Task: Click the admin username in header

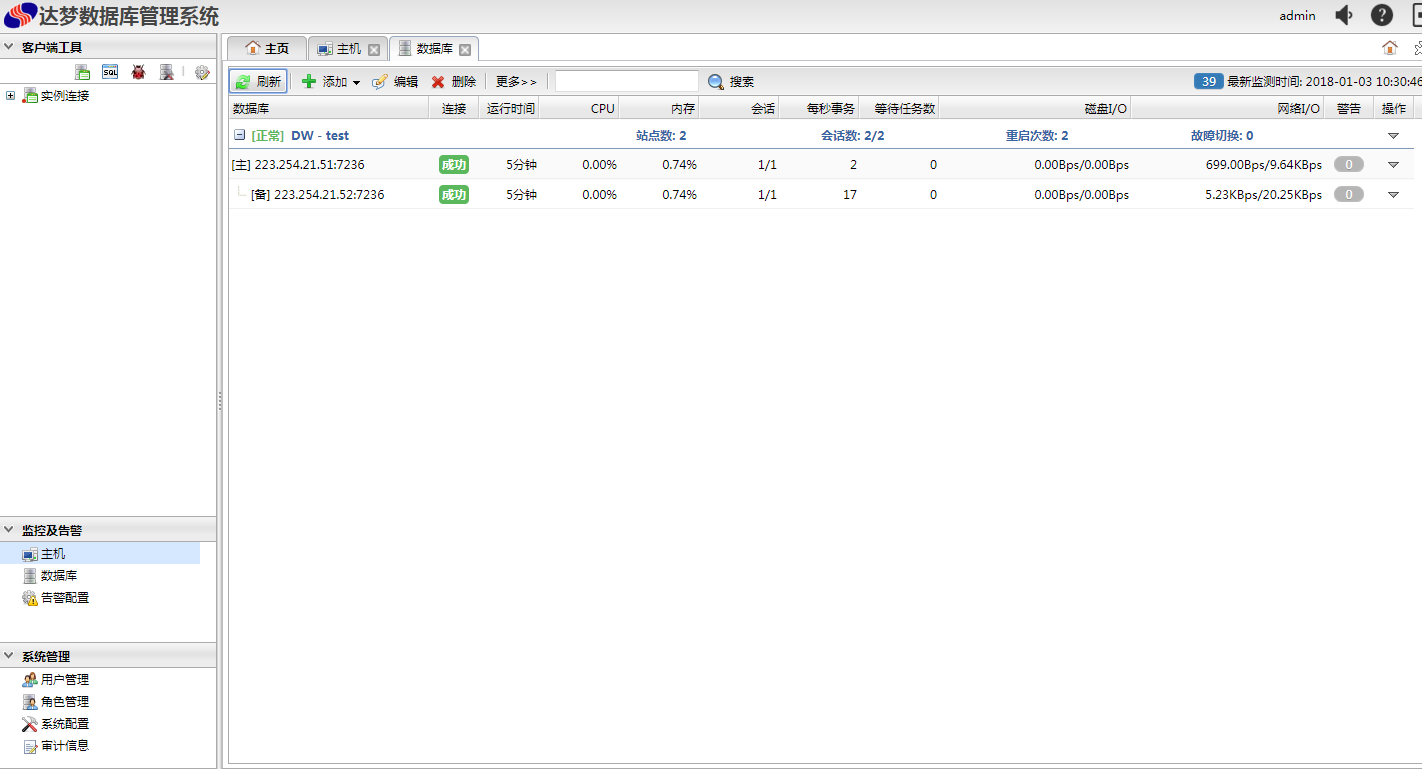Action: (x=1297, y=15)
